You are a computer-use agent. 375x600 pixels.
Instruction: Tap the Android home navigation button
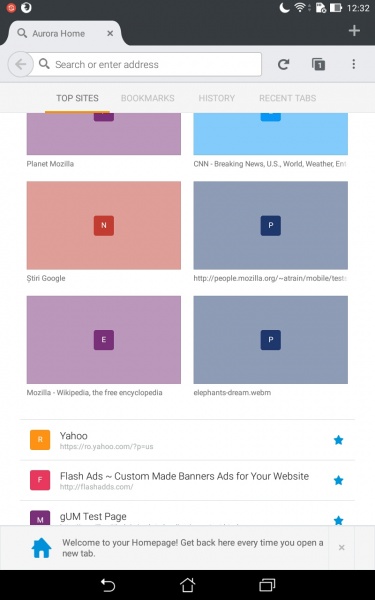(188, 585)
